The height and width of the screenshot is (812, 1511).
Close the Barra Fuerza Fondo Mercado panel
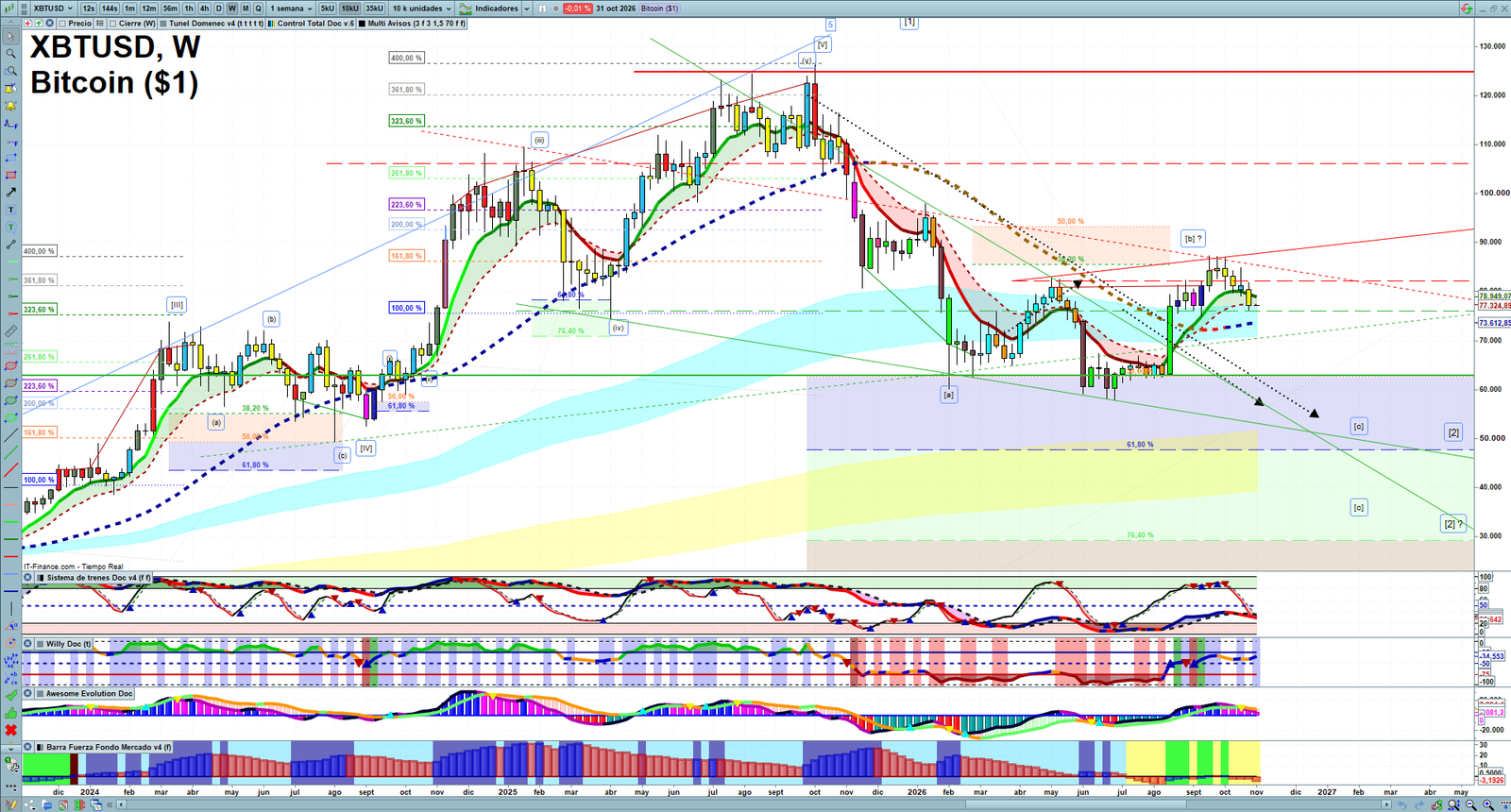pos(27,747)
